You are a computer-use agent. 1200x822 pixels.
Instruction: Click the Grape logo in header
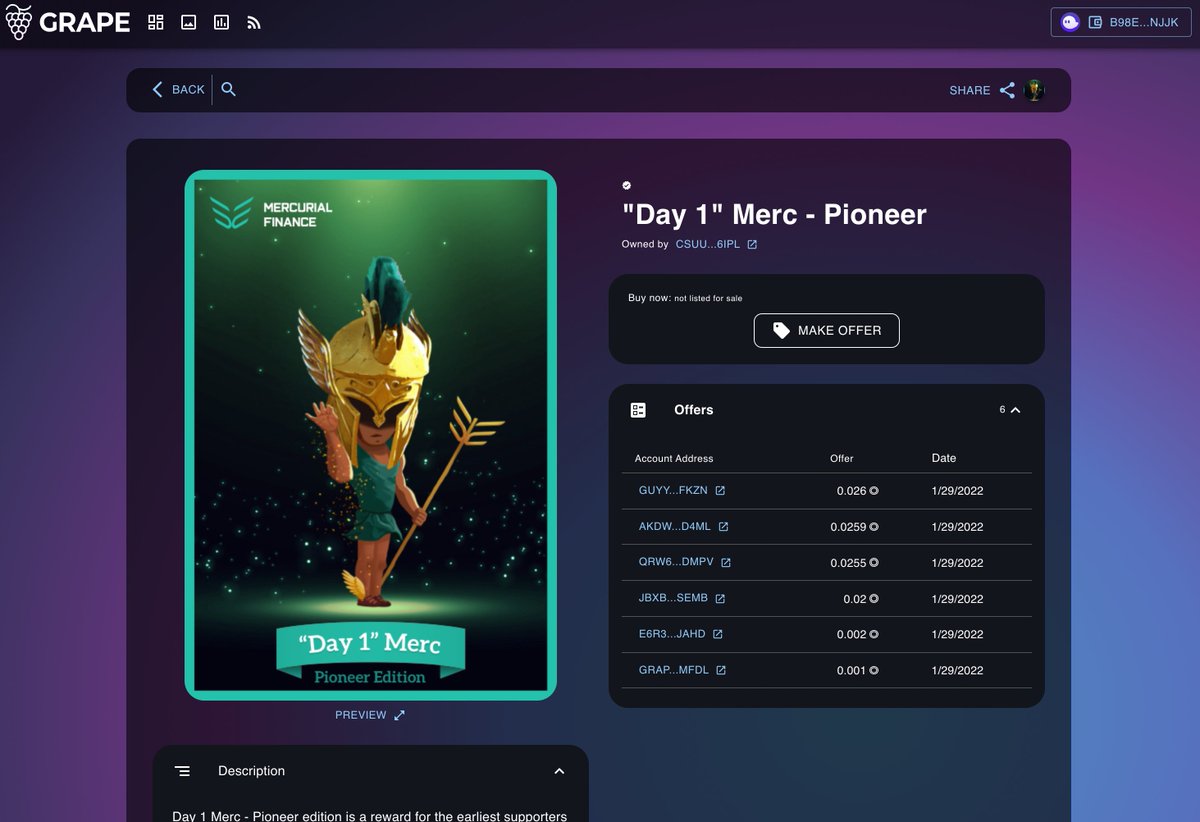tap(68, 22)
